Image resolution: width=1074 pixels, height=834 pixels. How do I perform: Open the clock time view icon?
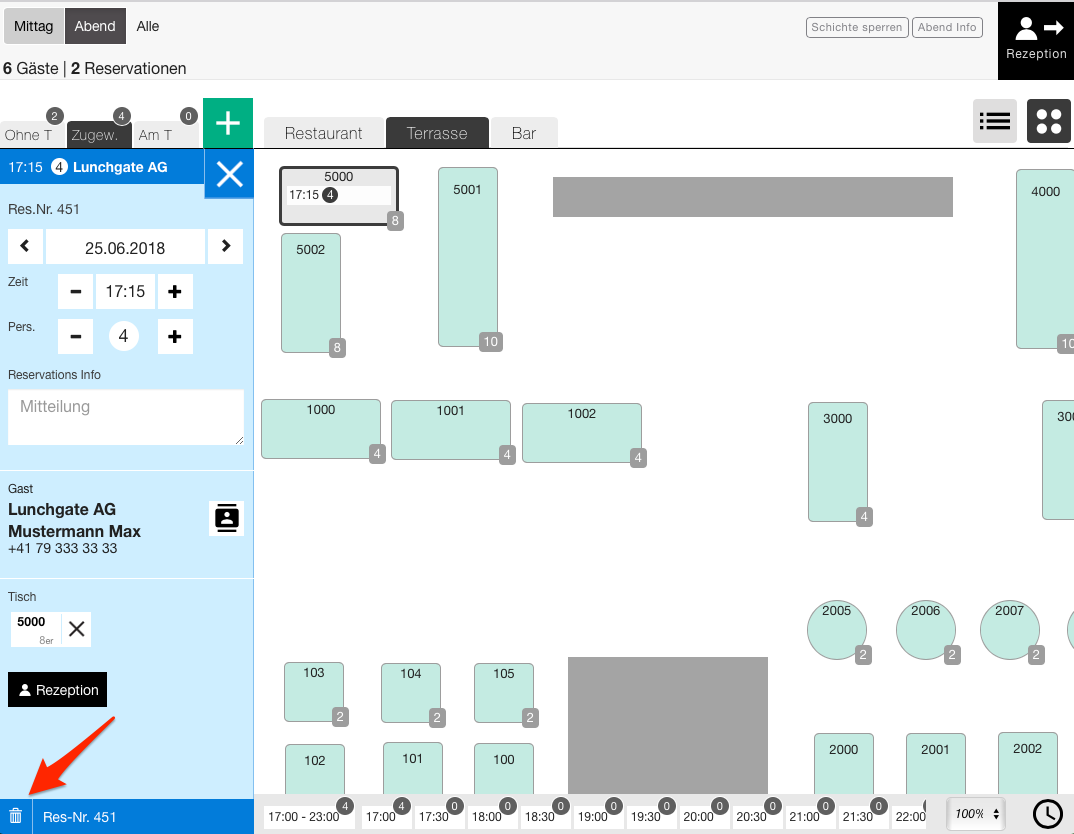click(x=1047, y=814)
